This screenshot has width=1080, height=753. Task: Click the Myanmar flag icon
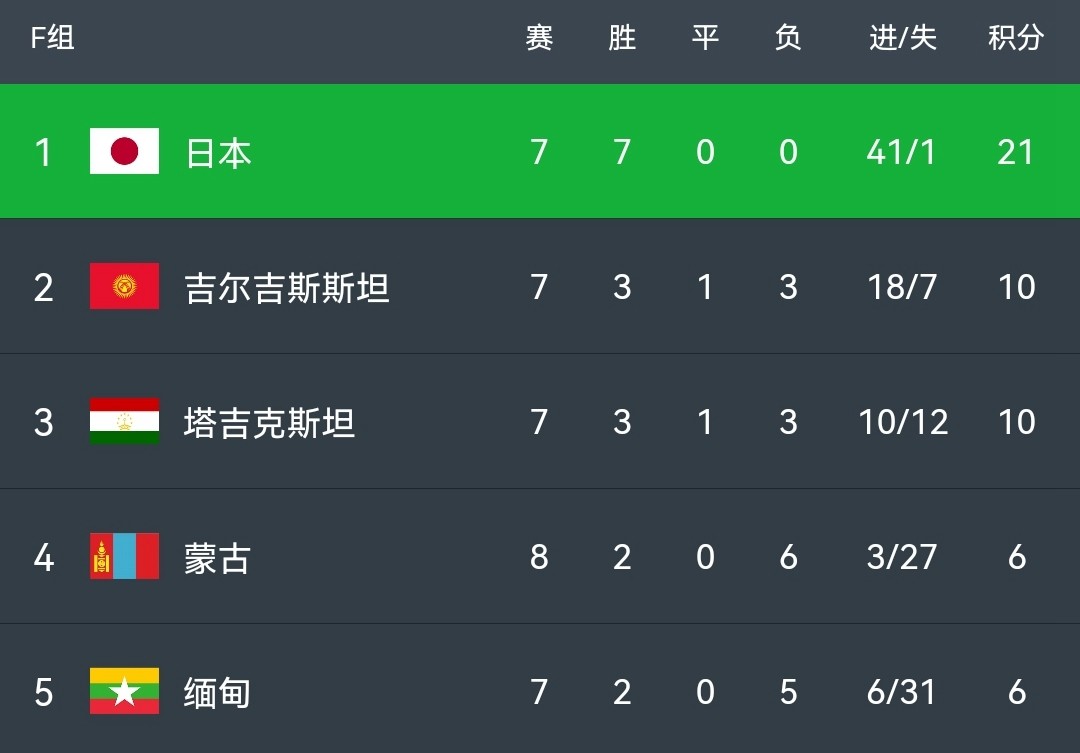tap(124, 691)
